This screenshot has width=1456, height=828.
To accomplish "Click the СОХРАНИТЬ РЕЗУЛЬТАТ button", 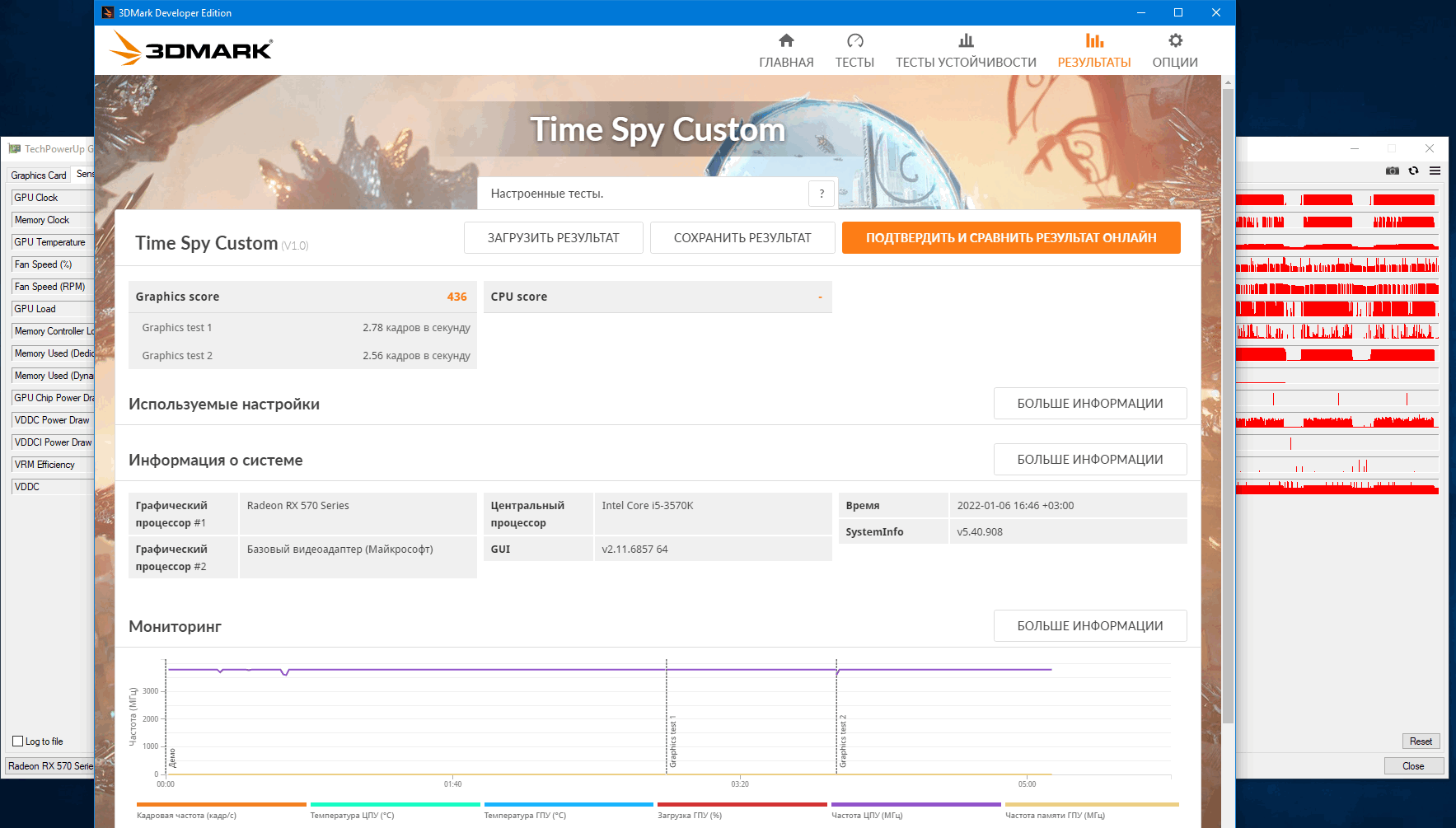I will pos(742,238).
